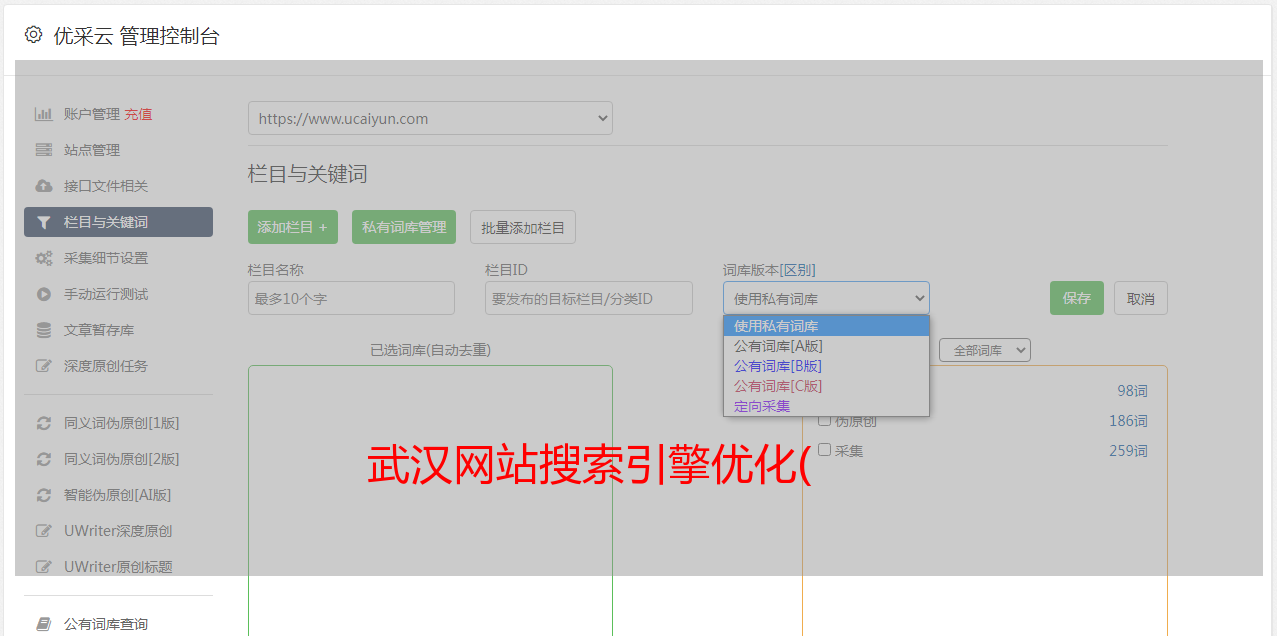Click the 栏目名称 input field
1277x636 pixels.
[x=351, y=298]
